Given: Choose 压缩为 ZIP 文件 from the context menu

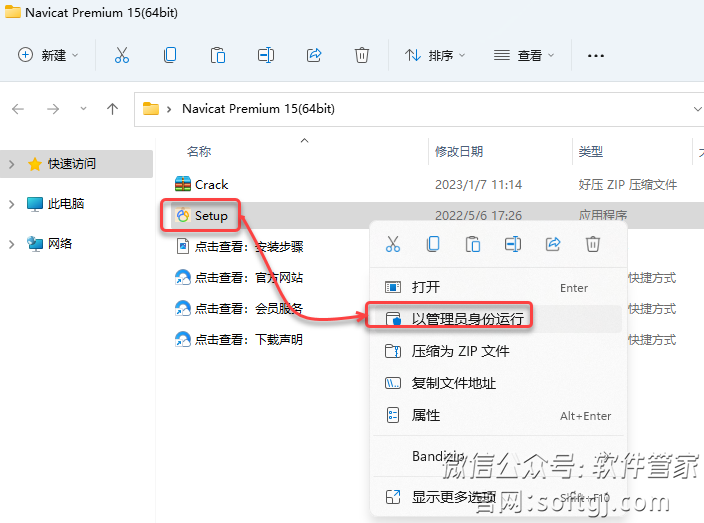Looking at the screenshot, I should [x=497, y=351].
